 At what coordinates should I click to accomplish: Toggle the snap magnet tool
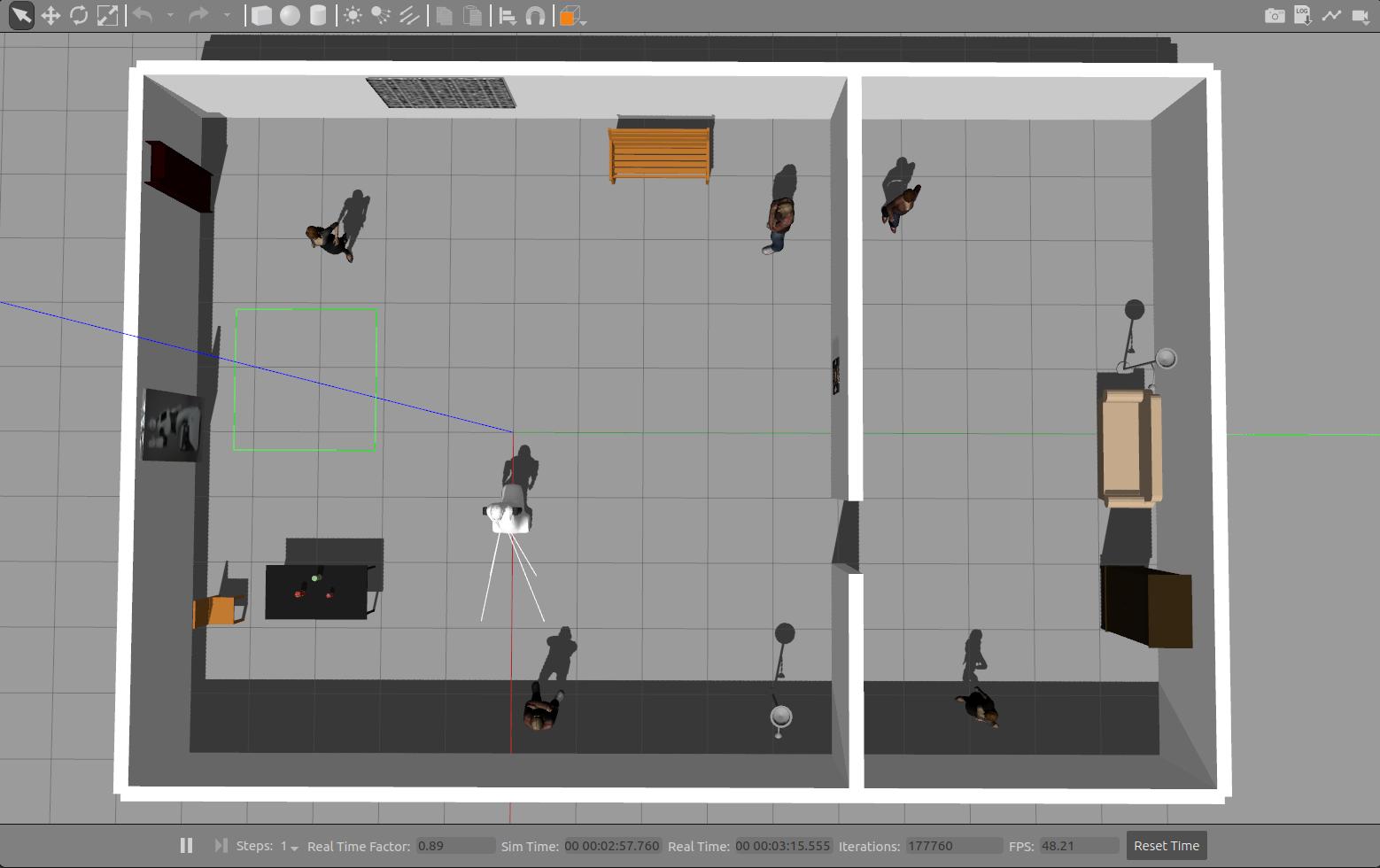tap(536, 16)
